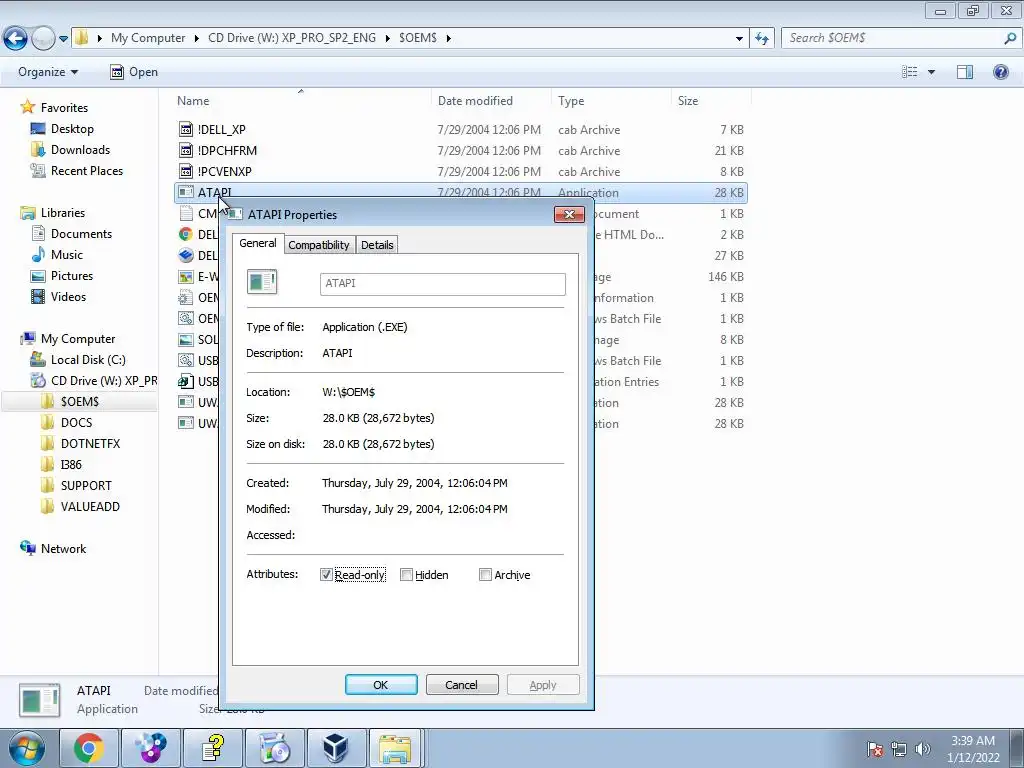Select the $OEM$ folder in tree

(79, 402)
